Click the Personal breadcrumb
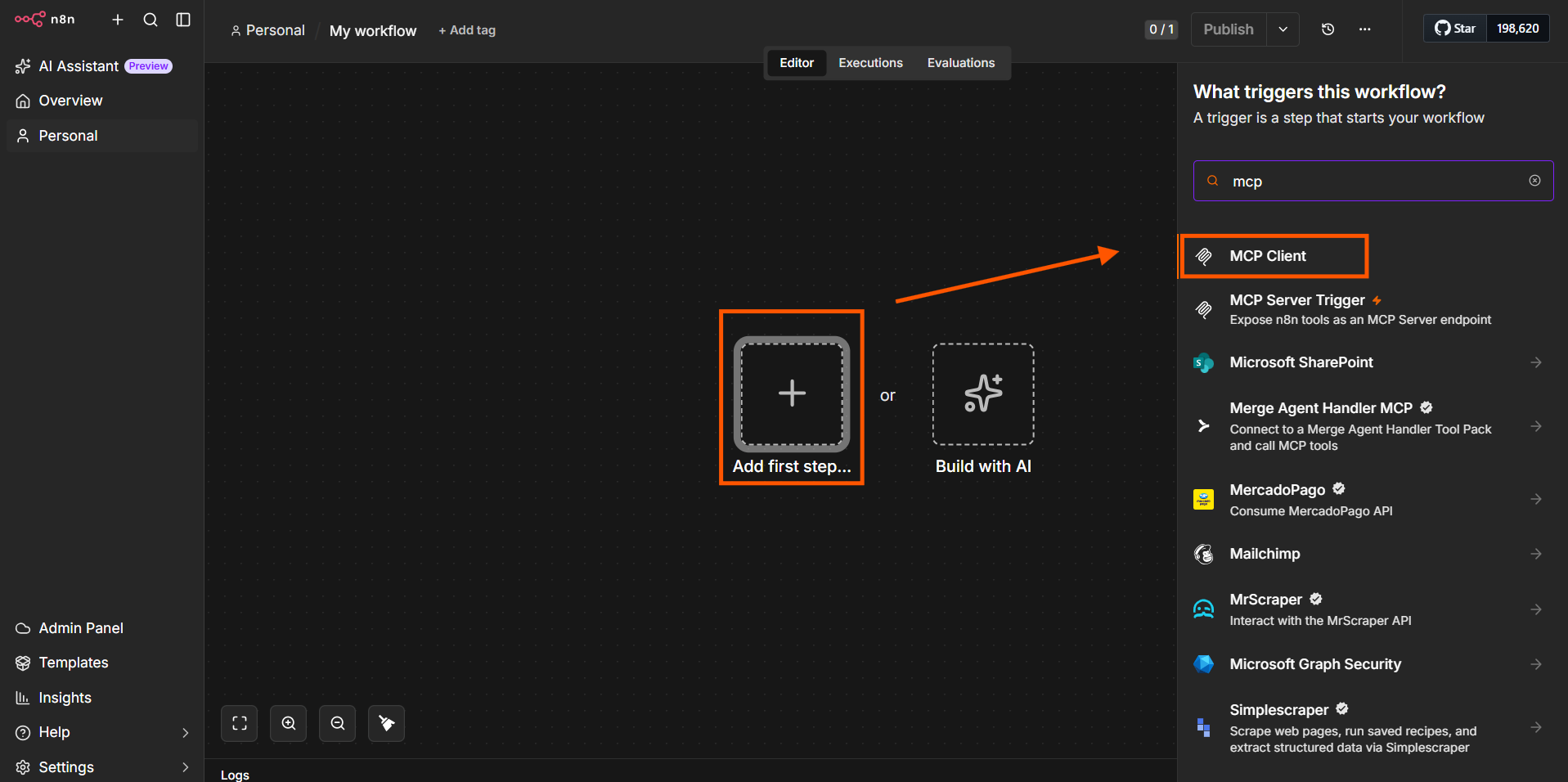 pyautogui.click(x=267, y=30)
